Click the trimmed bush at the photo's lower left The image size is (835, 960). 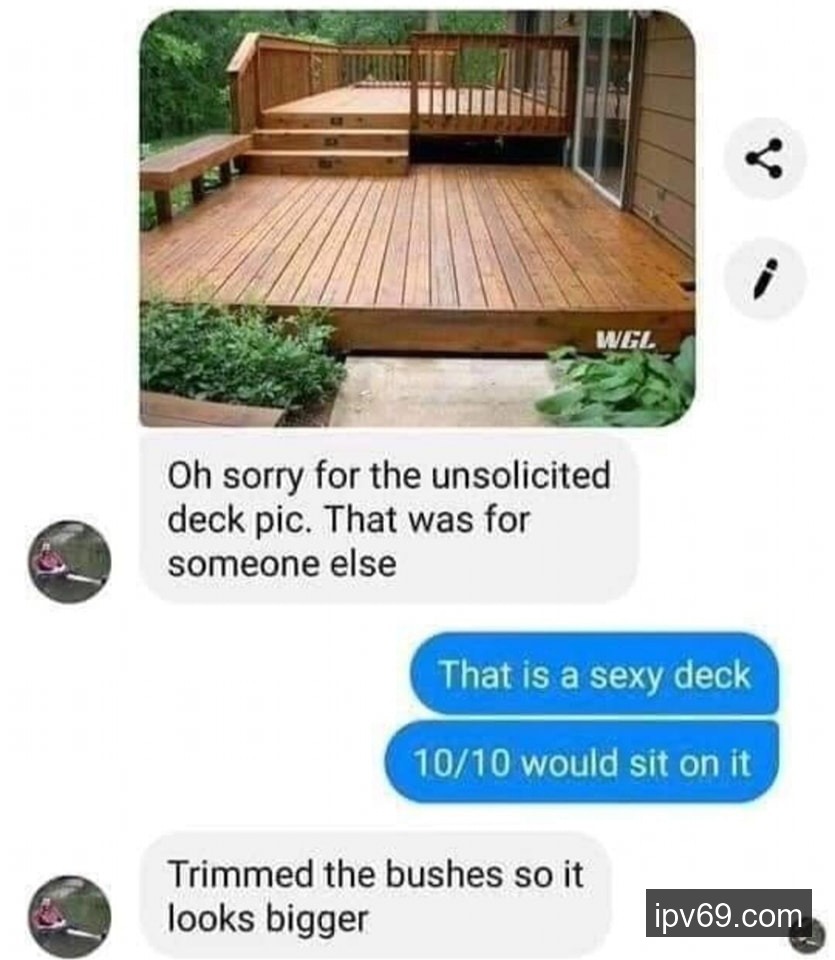pos(238,355)
